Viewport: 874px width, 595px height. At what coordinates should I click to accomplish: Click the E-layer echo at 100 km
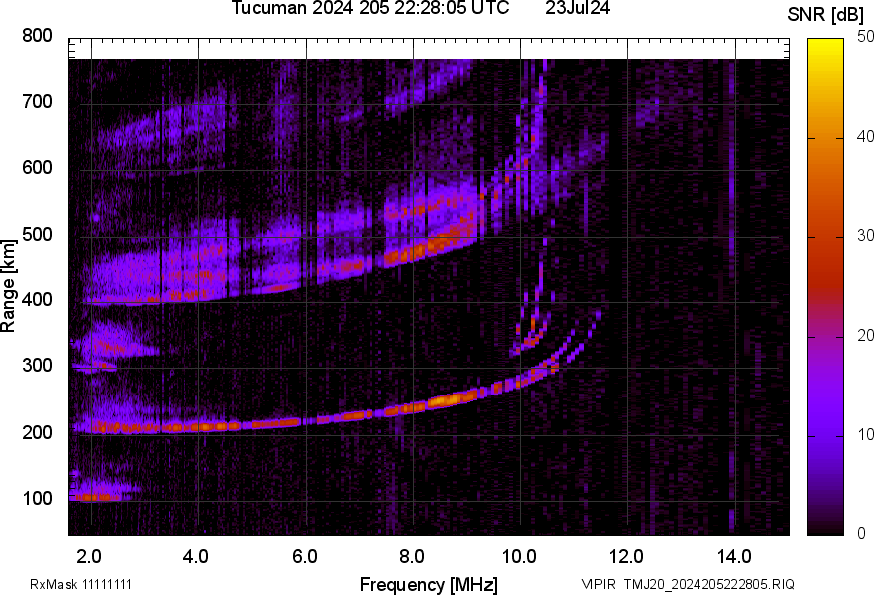[x=95, y=497]
